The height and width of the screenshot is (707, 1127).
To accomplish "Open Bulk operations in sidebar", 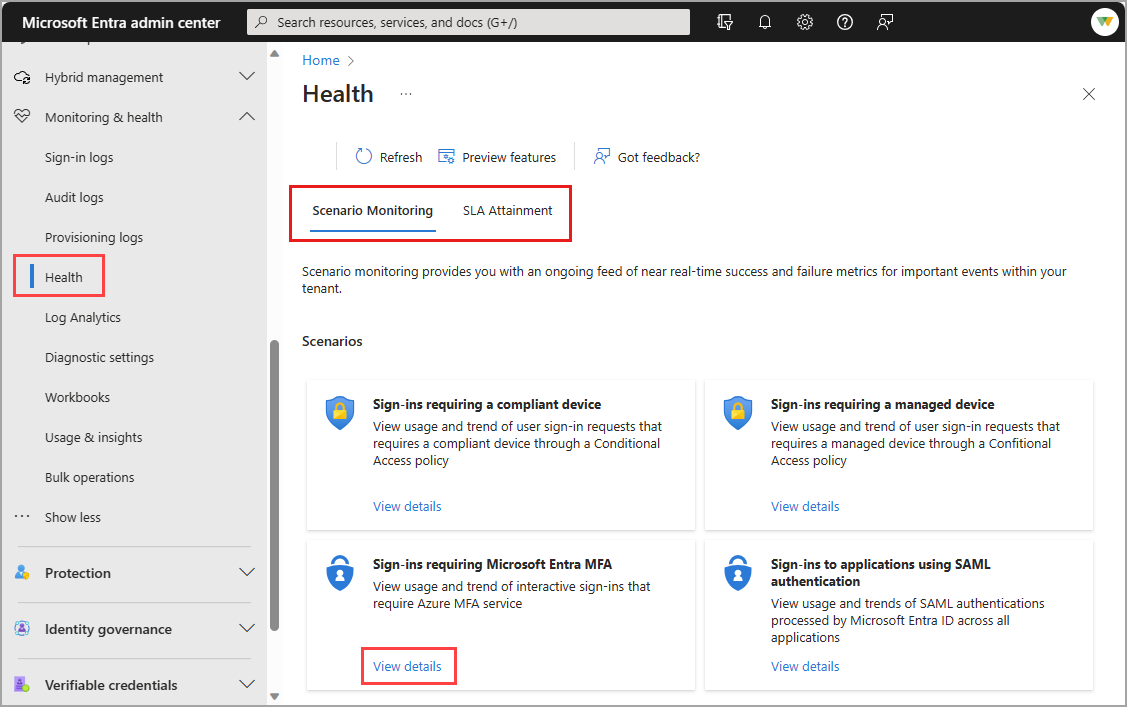I will [x=89, y=477].
